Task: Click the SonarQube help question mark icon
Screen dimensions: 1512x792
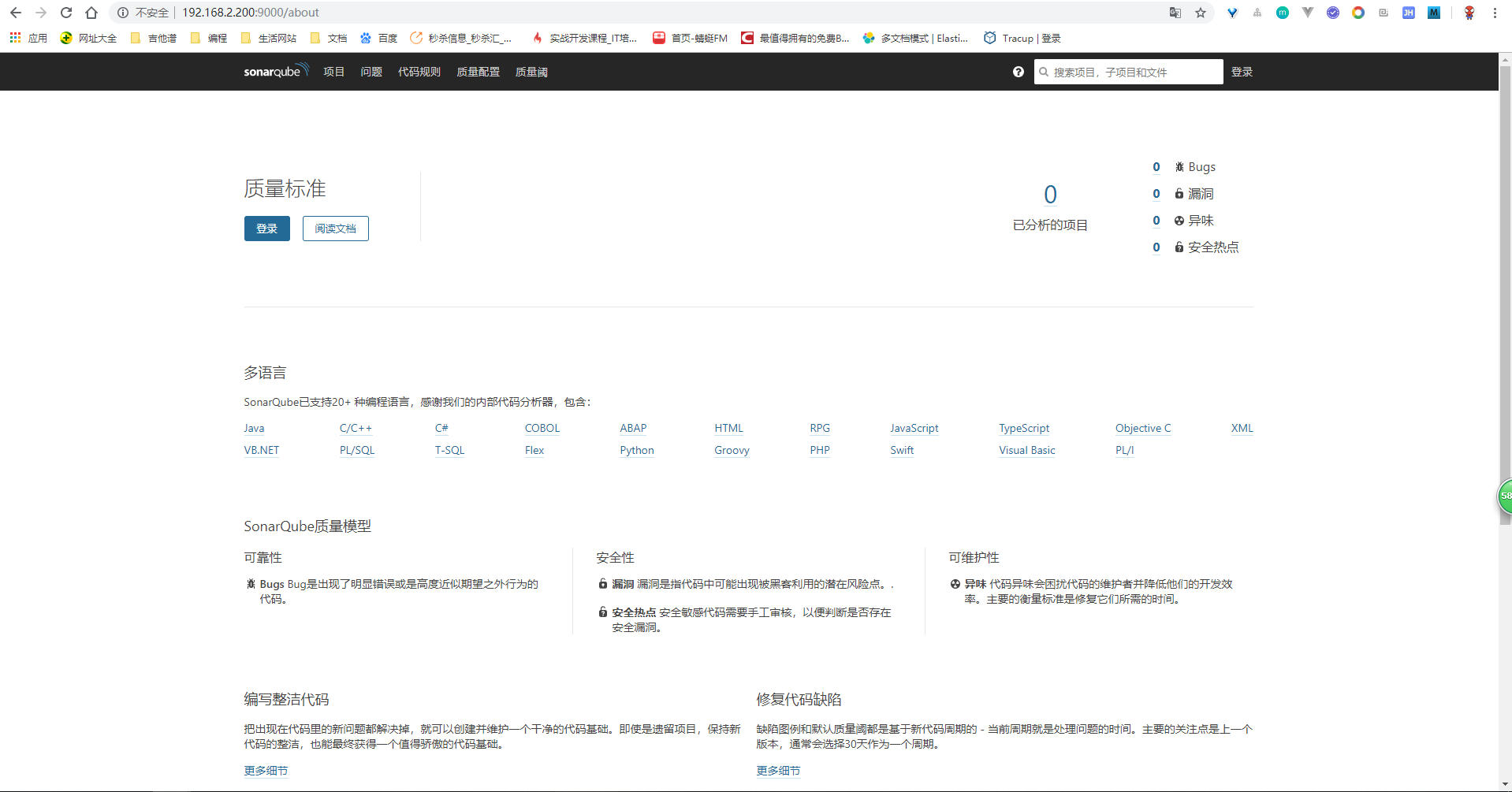Action: coord(1019,72)
